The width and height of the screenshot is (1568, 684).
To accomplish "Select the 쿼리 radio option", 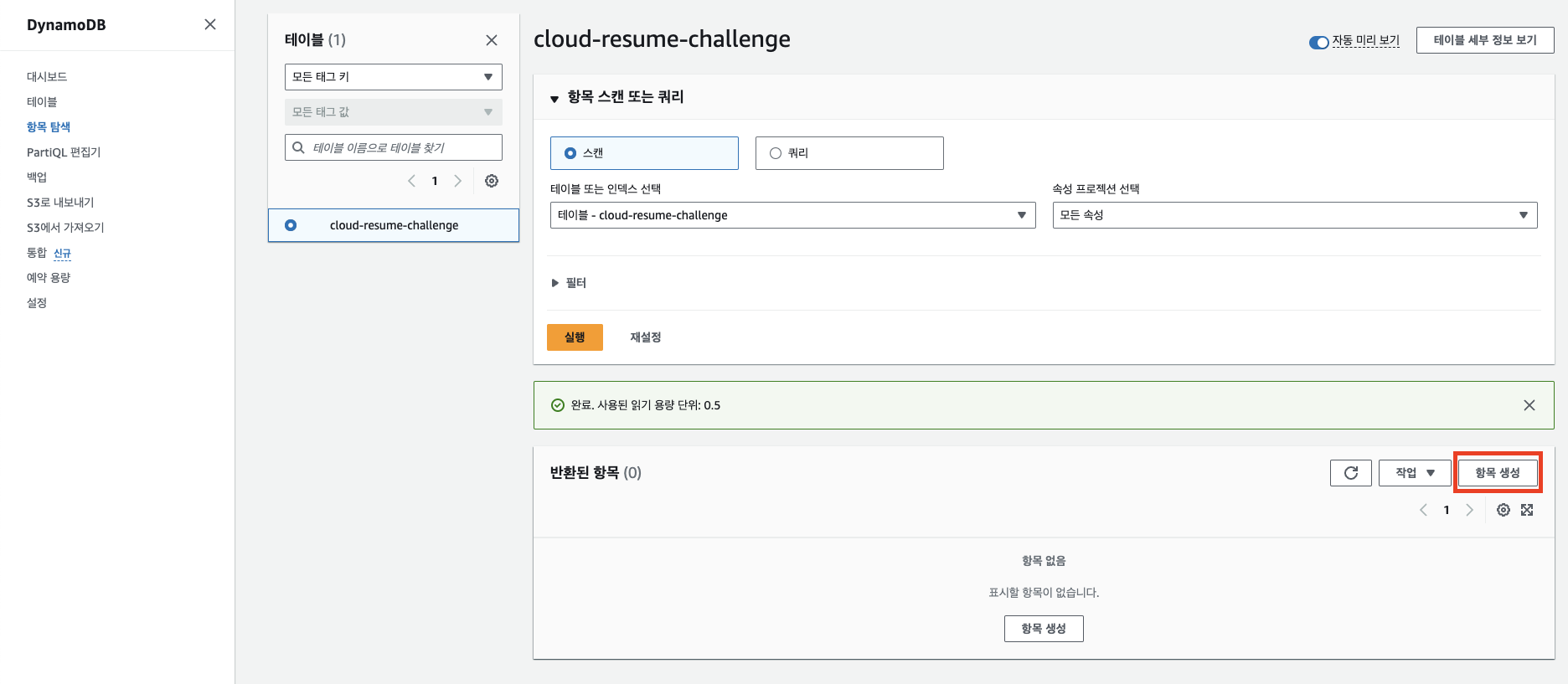I will pyautogui.click(x=776, y=153).
